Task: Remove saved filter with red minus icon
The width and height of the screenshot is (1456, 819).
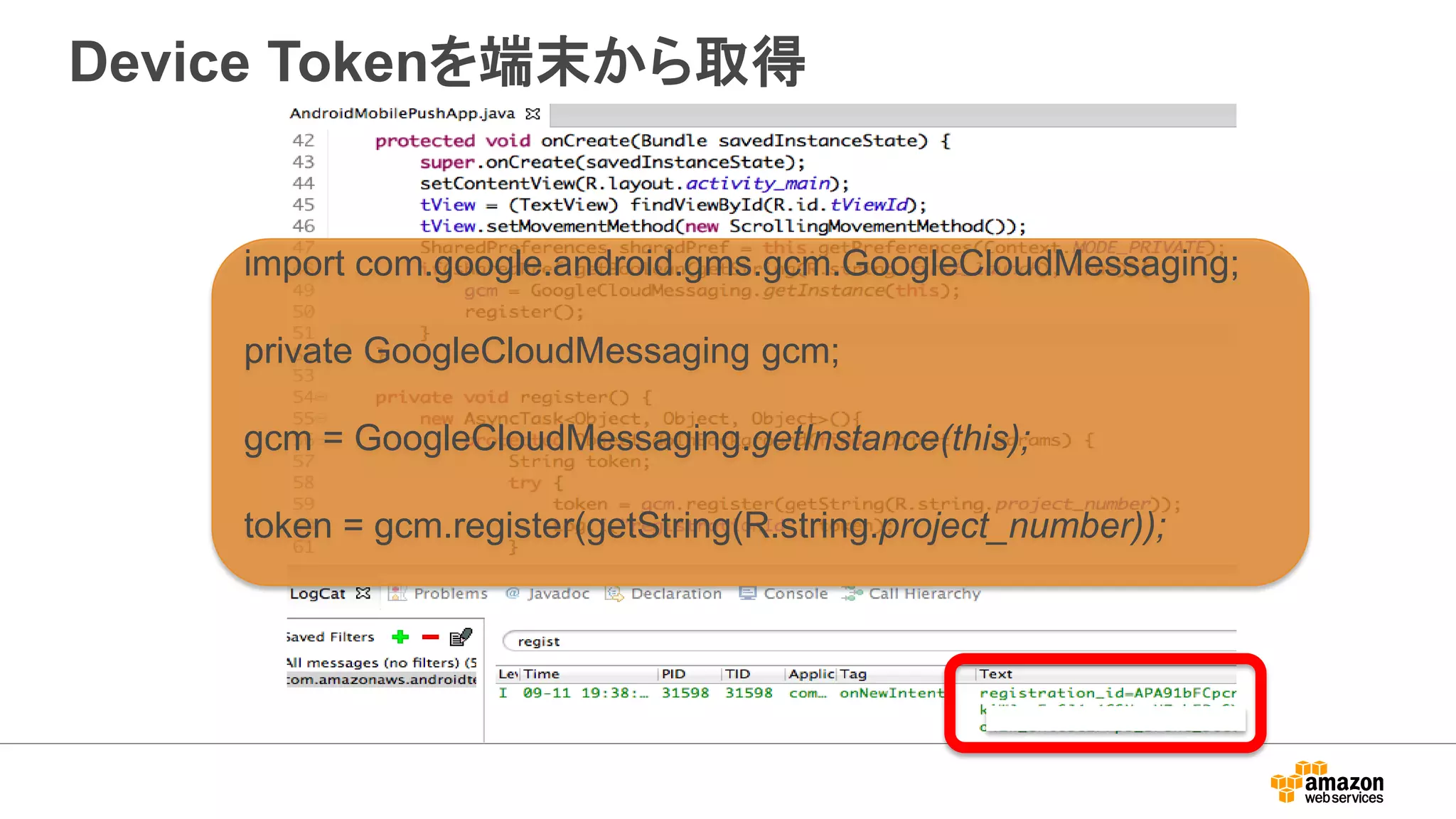Action: point(430,637)
